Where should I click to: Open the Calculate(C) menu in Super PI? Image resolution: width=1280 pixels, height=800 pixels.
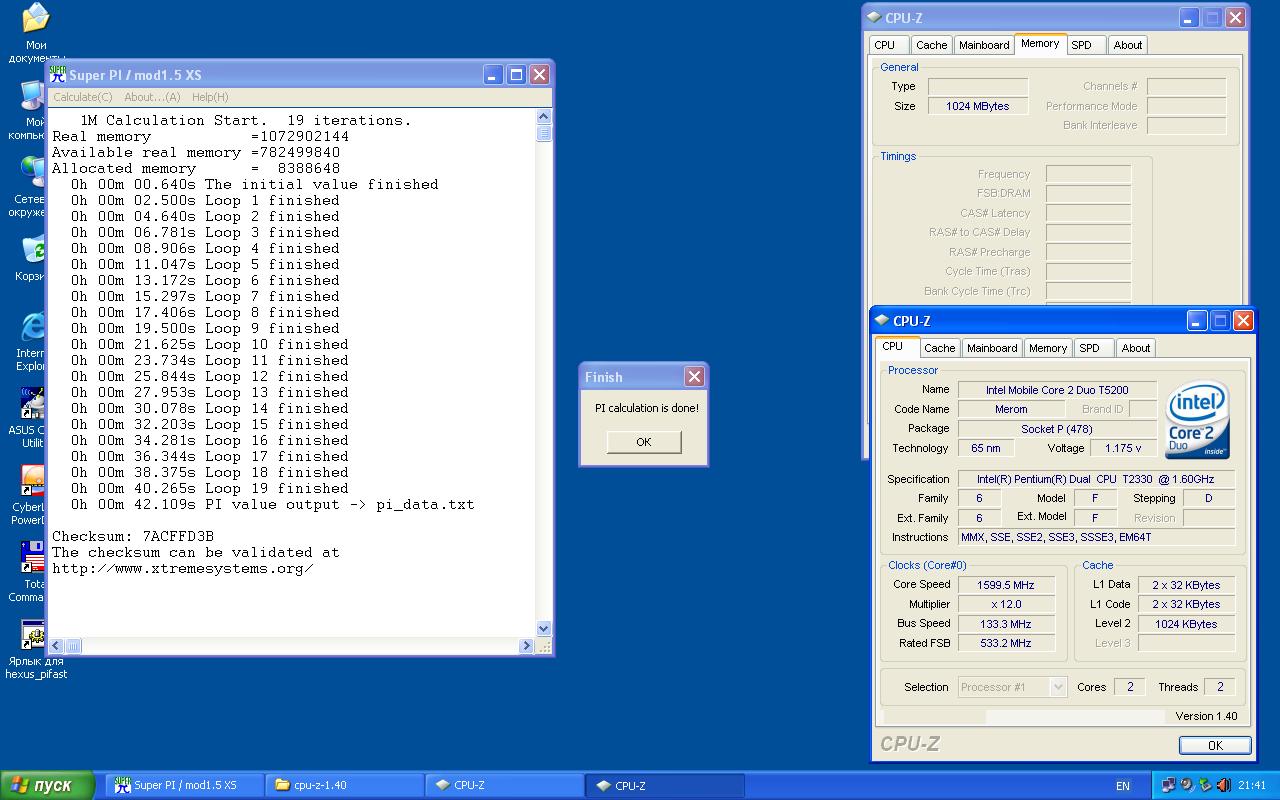82,97
